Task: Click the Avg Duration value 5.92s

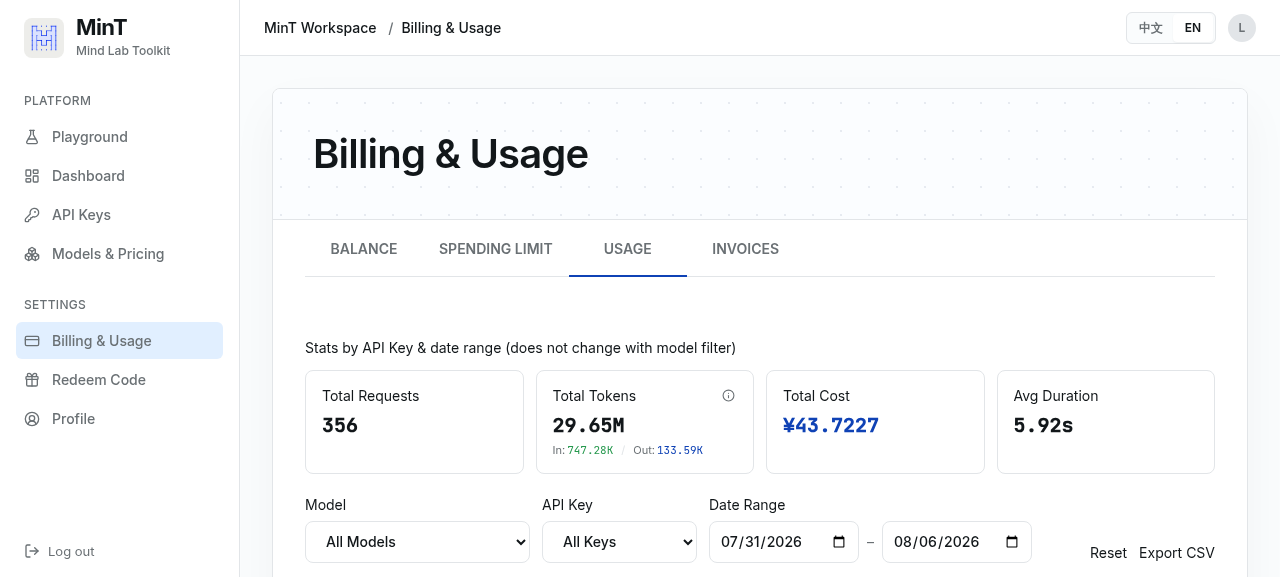Action: tap(1043, 425)
